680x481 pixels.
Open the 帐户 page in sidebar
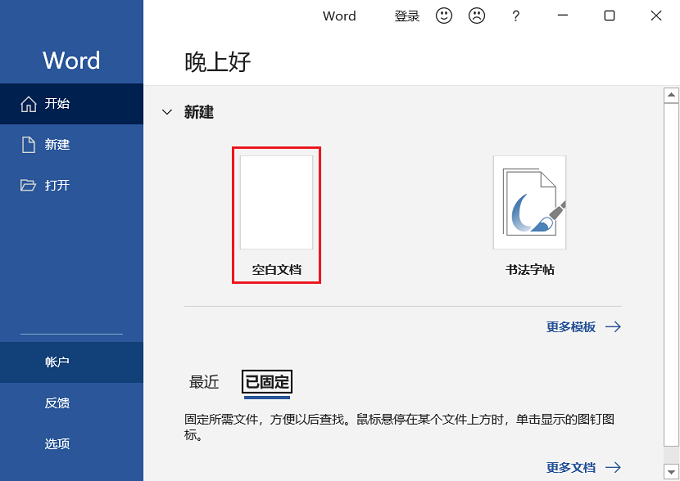pyautogui.click(x=72, y=362)
